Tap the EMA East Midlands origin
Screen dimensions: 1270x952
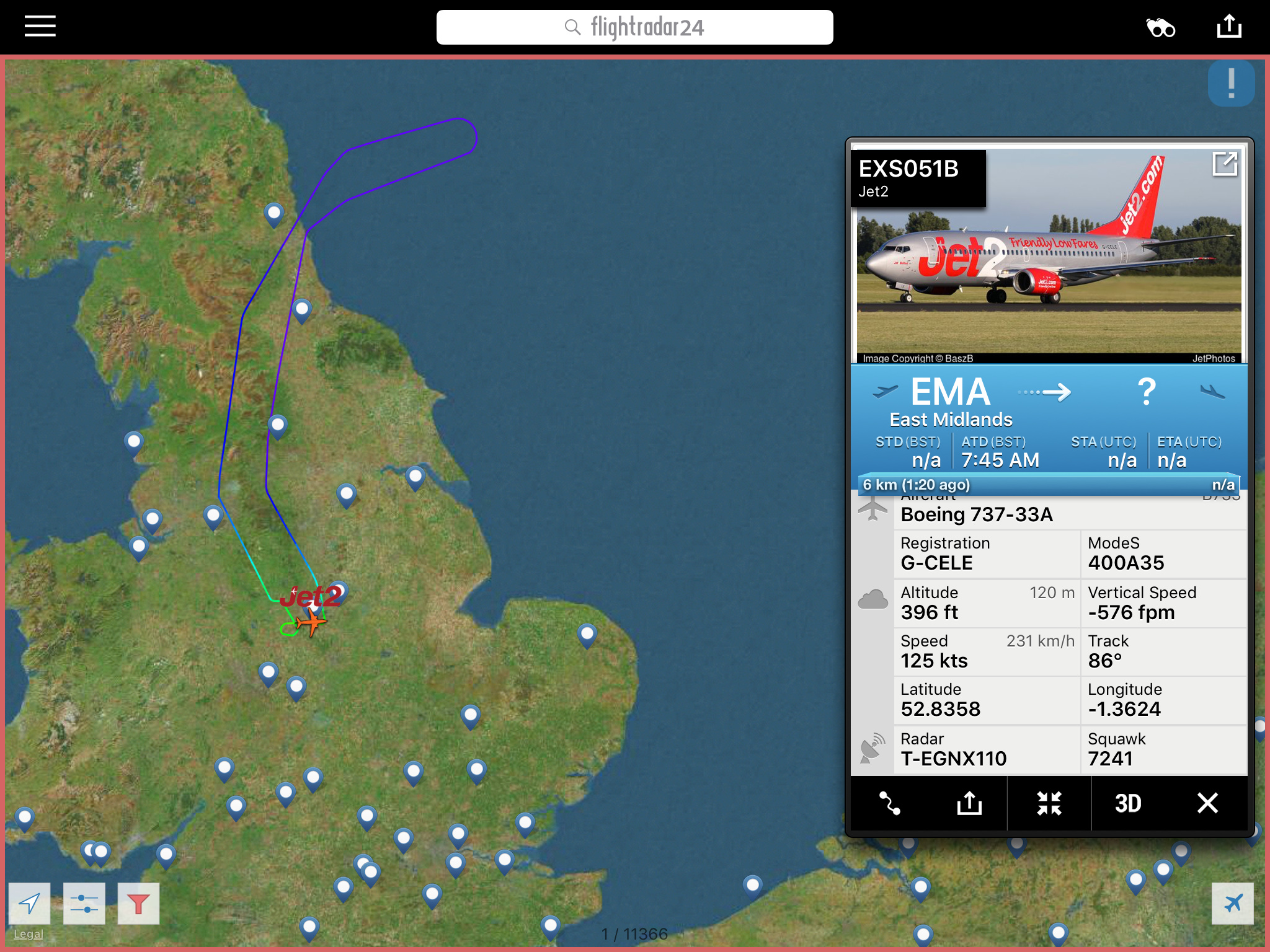951,402
